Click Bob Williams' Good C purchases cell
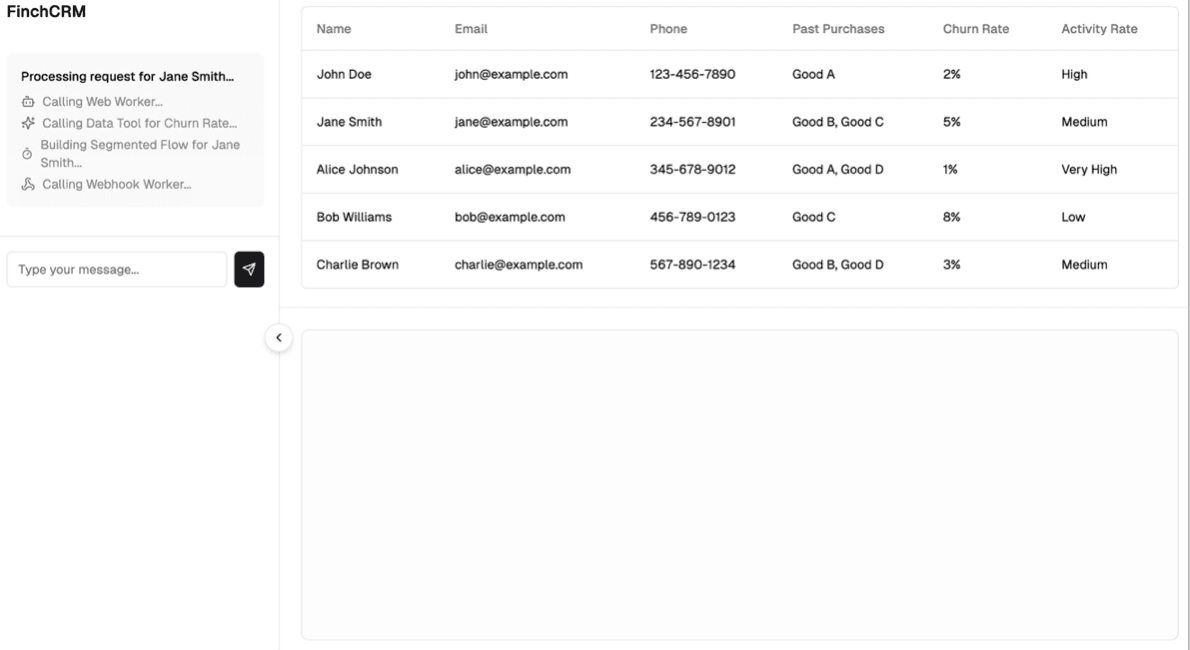1190x650 pixels. 814,217
